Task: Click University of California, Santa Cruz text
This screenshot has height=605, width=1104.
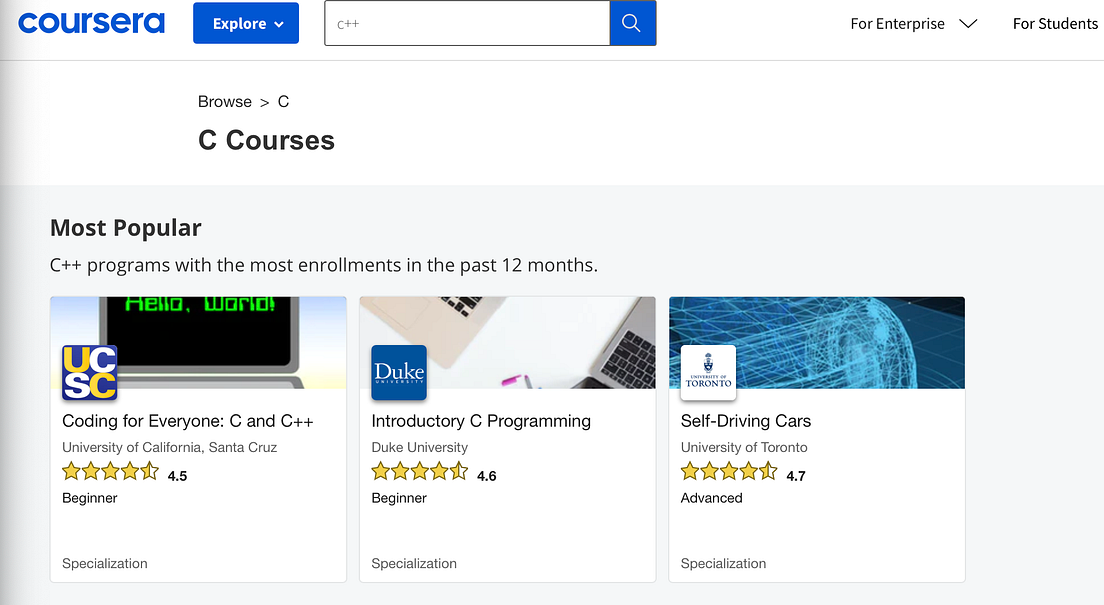Action: [170, 447]
